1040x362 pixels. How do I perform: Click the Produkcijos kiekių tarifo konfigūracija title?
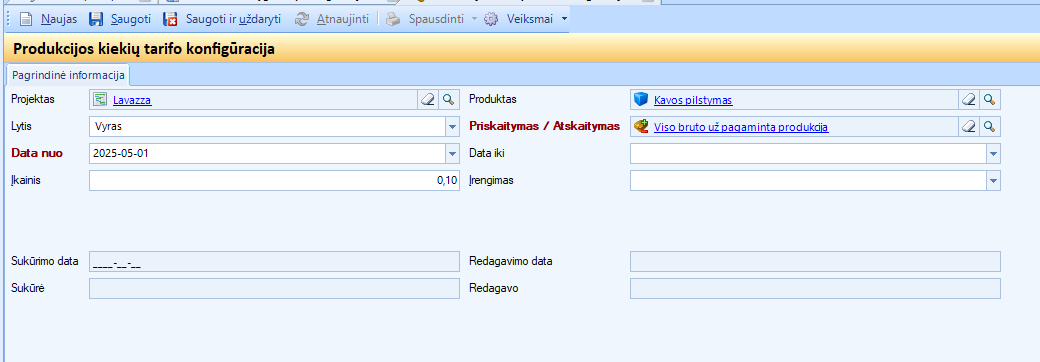click(x=144, y=49)
